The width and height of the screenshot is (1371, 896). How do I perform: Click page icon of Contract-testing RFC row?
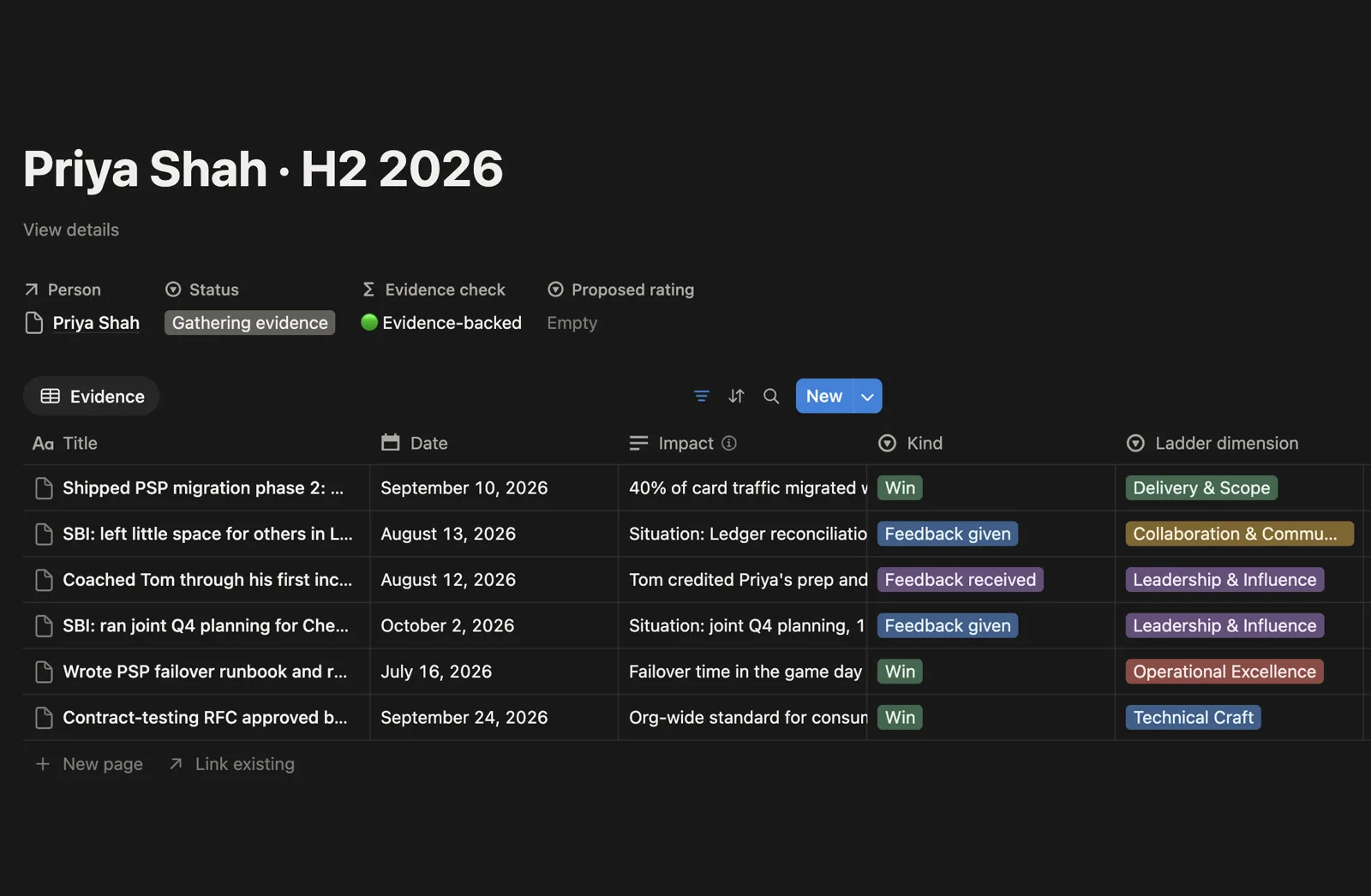(44, 718)
